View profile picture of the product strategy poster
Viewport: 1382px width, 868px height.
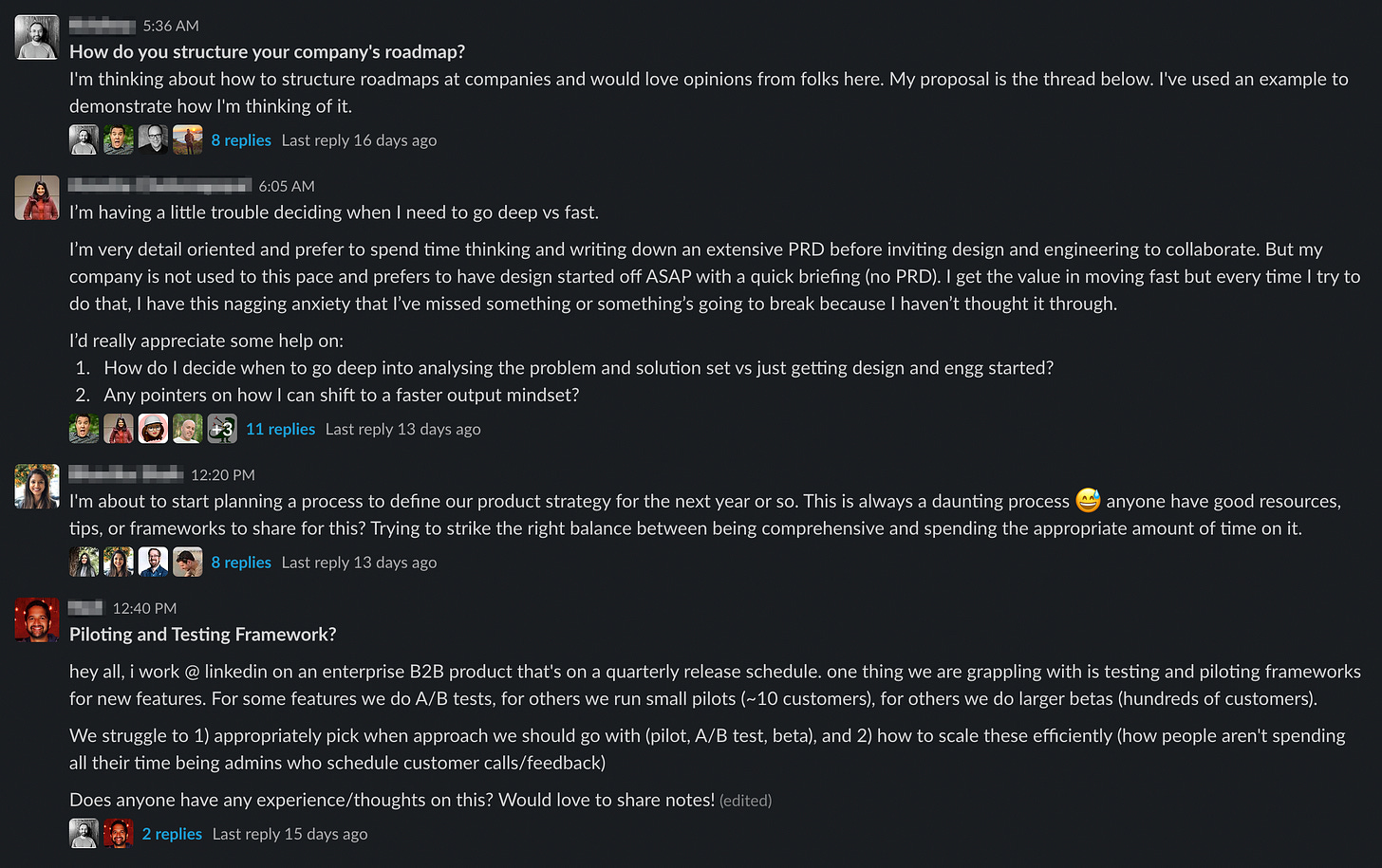pos(36,486)
